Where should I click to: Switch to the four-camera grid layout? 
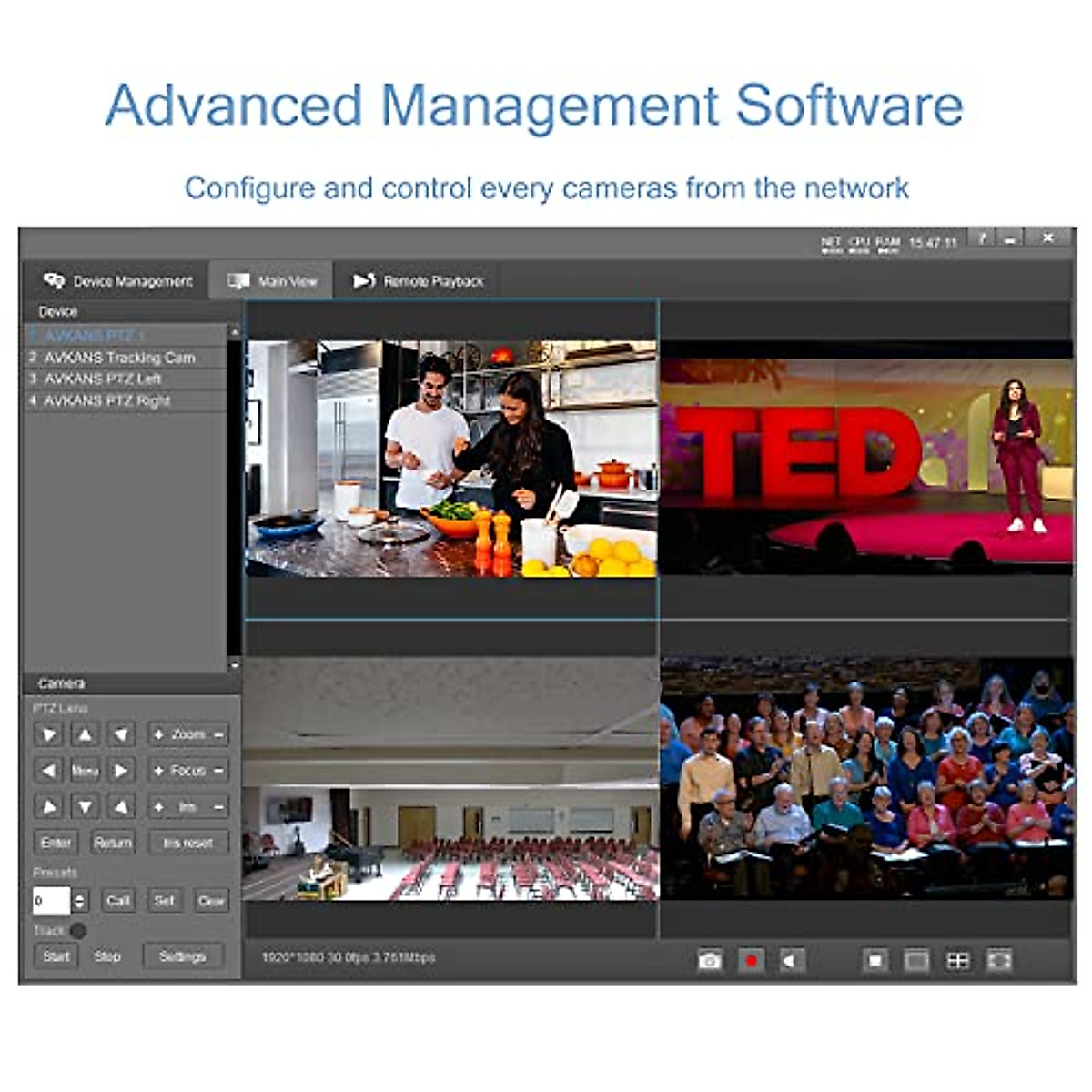point(957,960)
